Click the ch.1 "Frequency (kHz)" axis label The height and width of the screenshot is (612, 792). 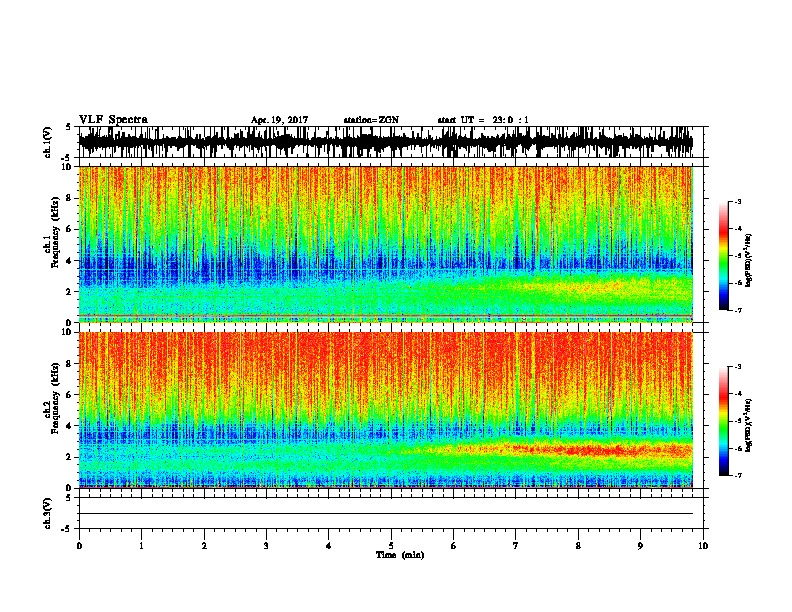[55, 233]
